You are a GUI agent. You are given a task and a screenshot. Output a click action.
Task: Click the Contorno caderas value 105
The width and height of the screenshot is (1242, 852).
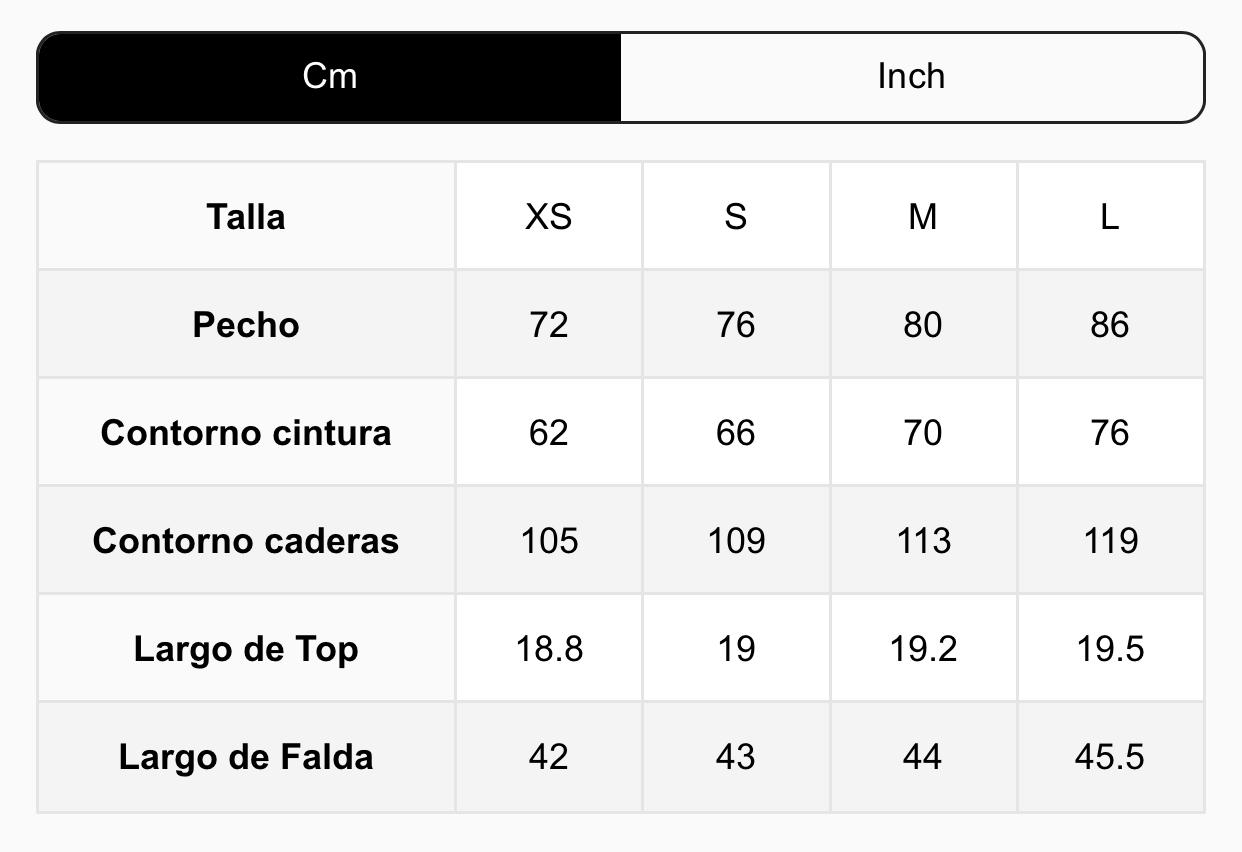tap(549, 541)
